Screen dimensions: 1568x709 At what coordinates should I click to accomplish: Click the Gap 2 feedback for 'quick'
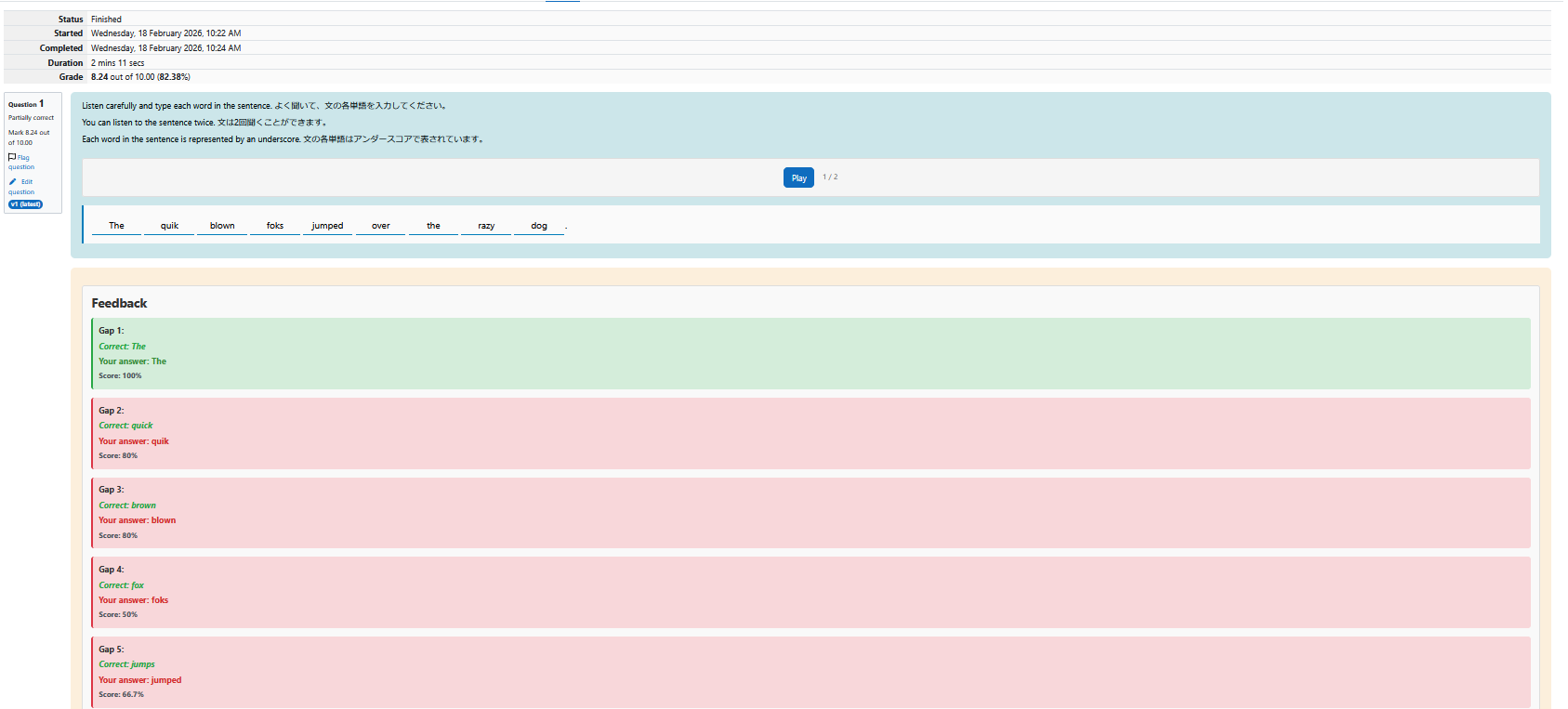point(810,433)
